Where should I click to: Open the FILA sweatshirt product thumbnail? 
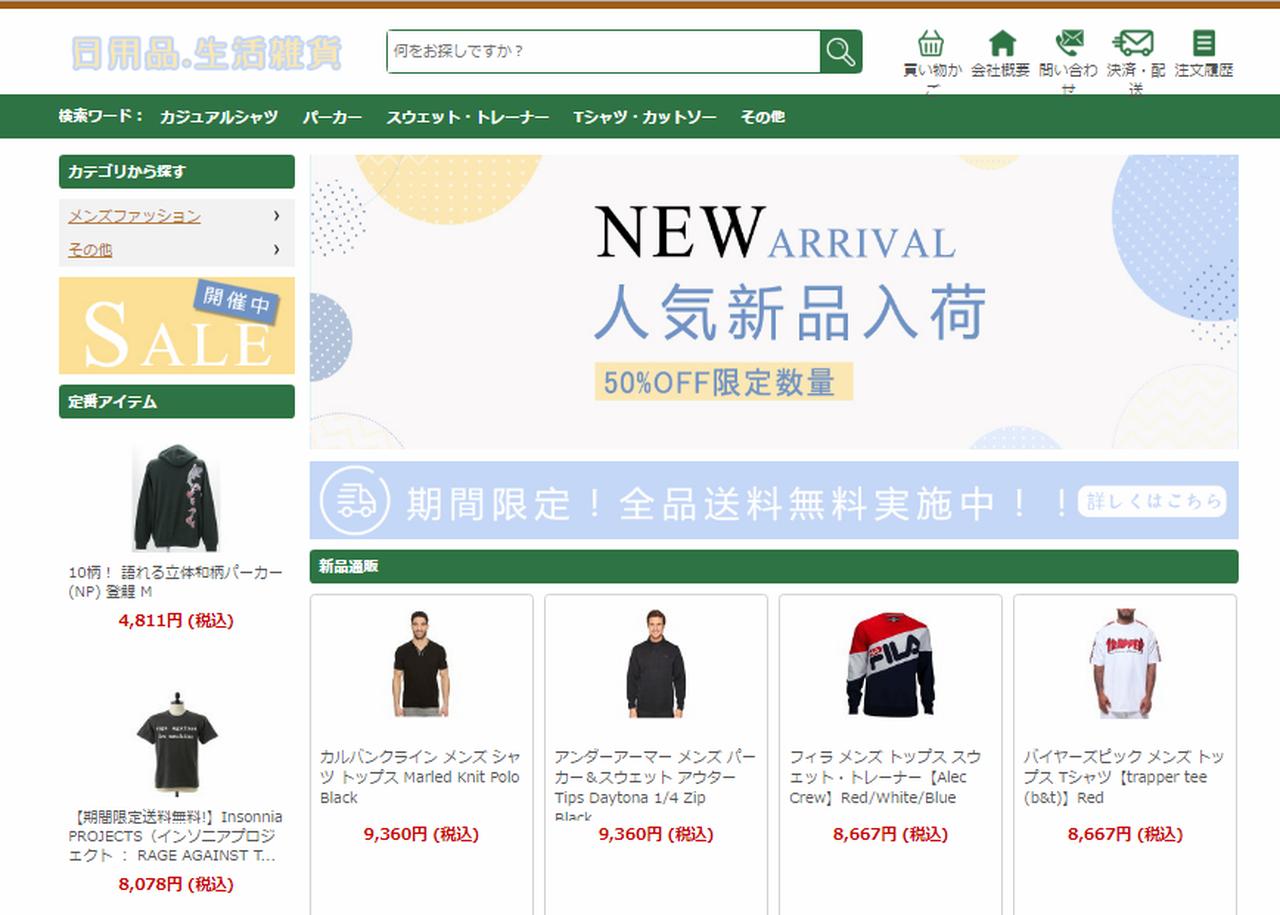(890, 664)
